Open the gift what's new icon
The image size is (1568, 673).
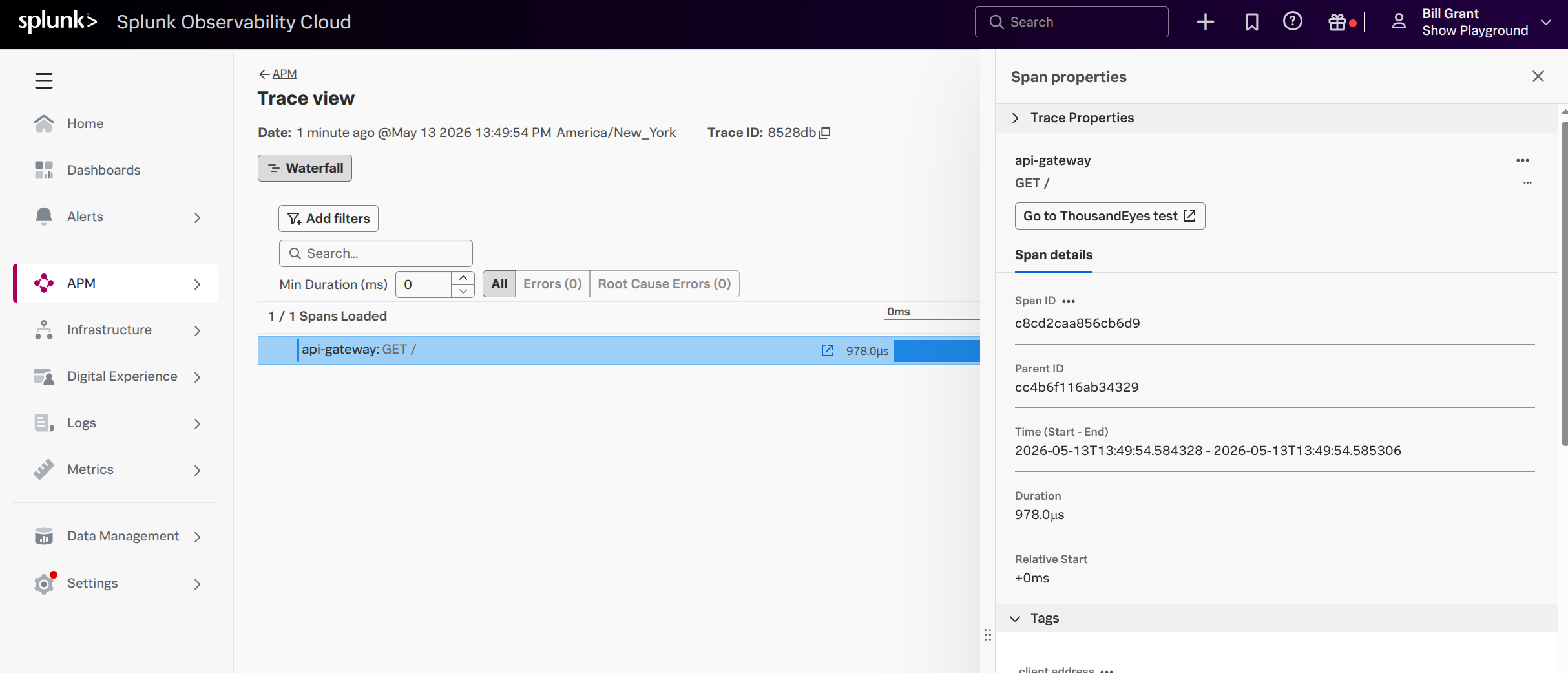click(x=1337, y=22)
